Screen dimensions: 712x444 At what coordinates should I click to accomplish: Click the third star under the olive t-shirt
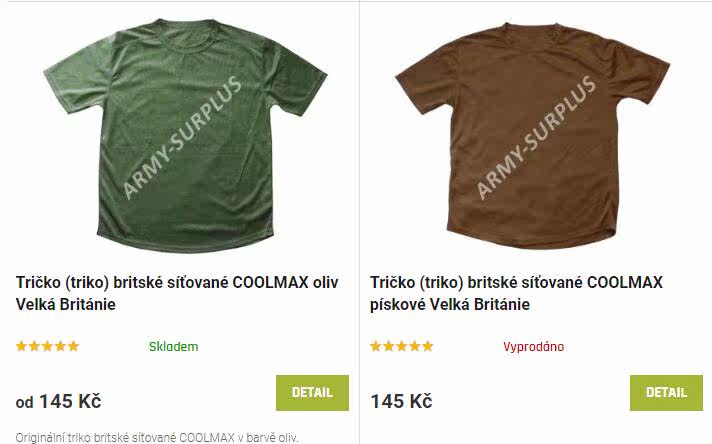coord(47,346)
